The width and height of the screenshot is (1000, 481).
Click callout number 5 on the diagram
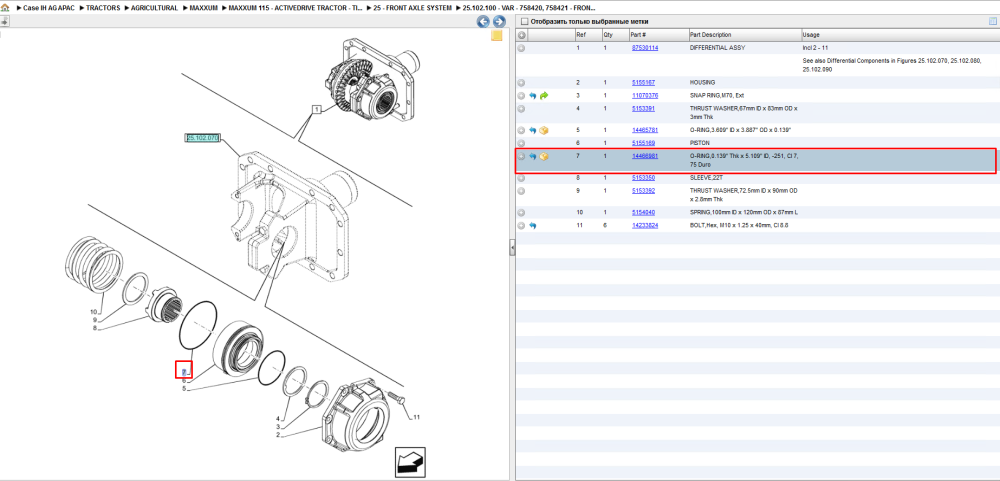coord(184,388)
